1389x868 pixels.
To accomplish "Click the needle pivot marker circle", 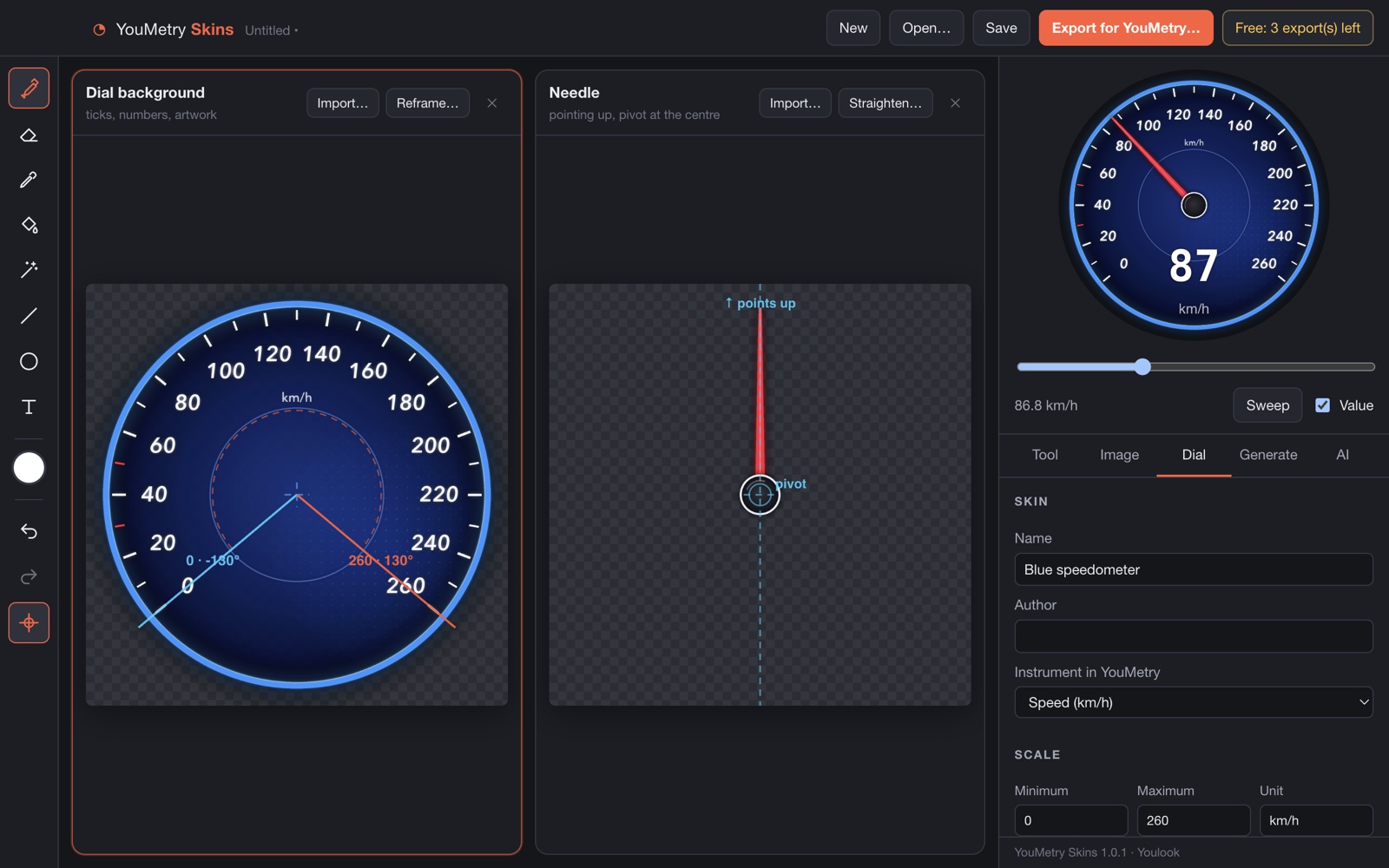I will [x=760, y=494].
